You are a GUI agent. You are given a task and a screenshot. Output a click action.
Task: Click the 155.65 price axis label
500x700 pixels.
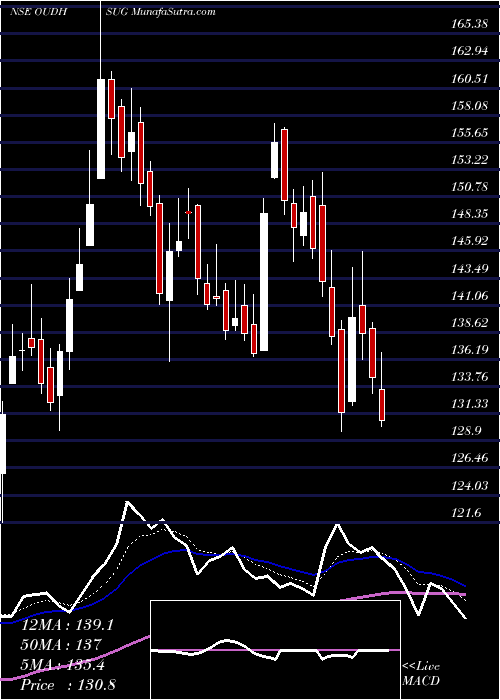pos(469,133)
